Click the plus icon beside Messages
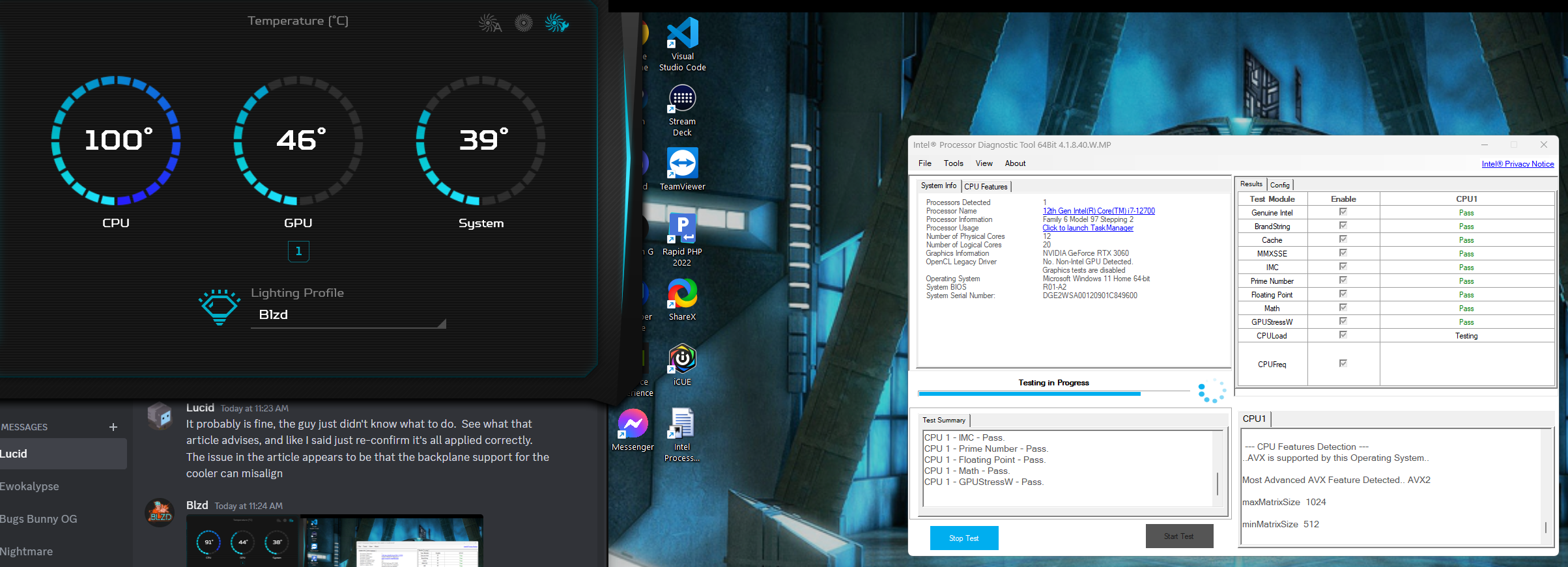Screen dimensions: 1568x567 113,427
